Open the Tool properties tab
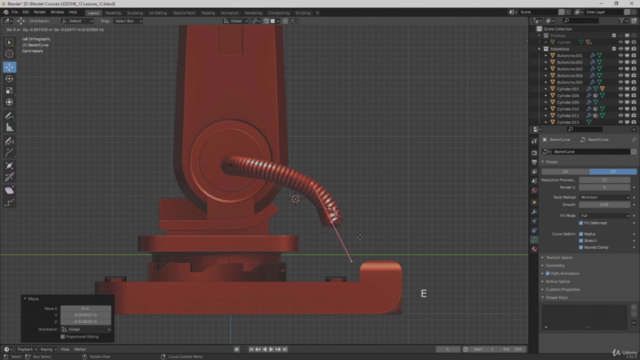This screenshot has height=360, width=640. (534, 141)
